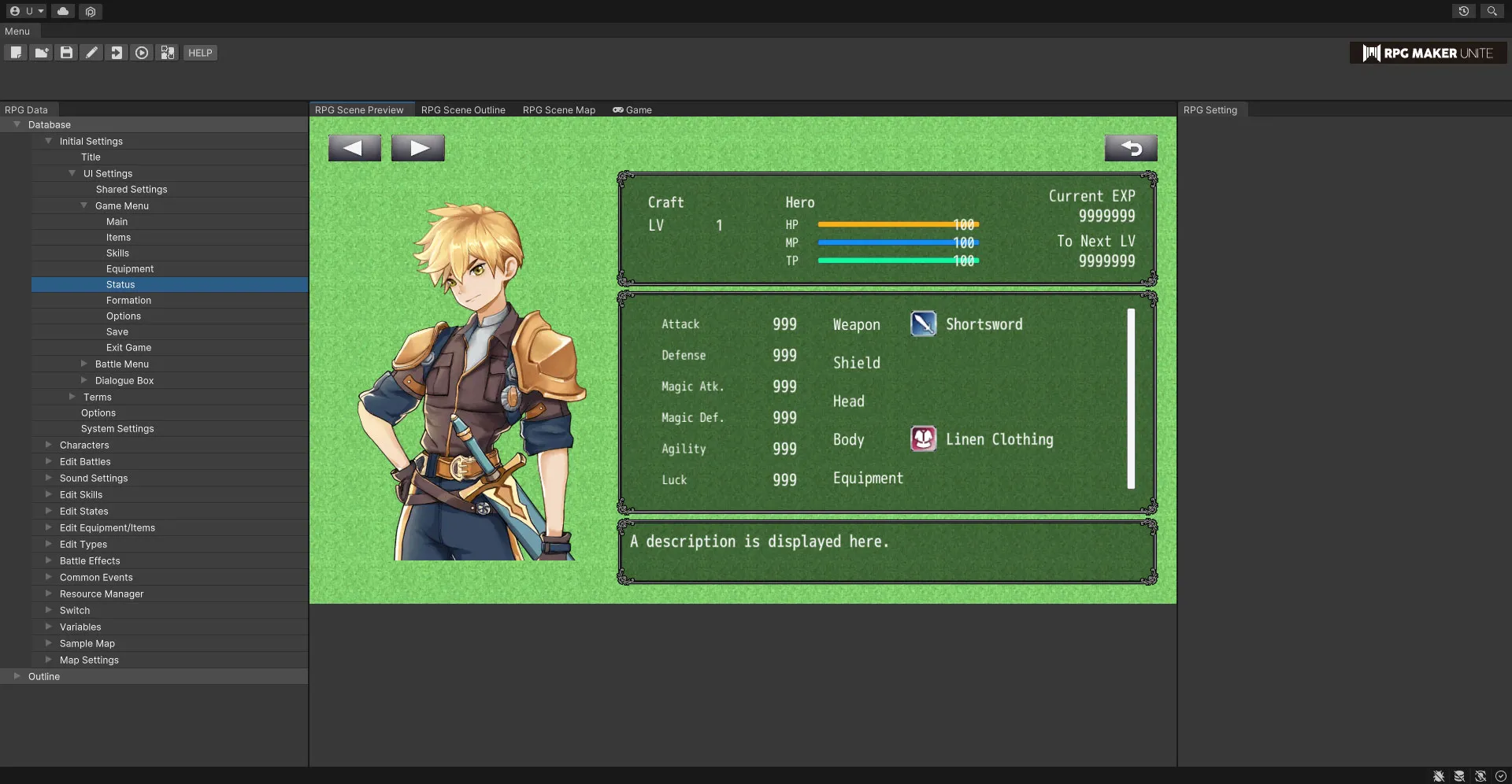
Task: Switch to the RPG Scene Map tab
Action: point(558,110)
